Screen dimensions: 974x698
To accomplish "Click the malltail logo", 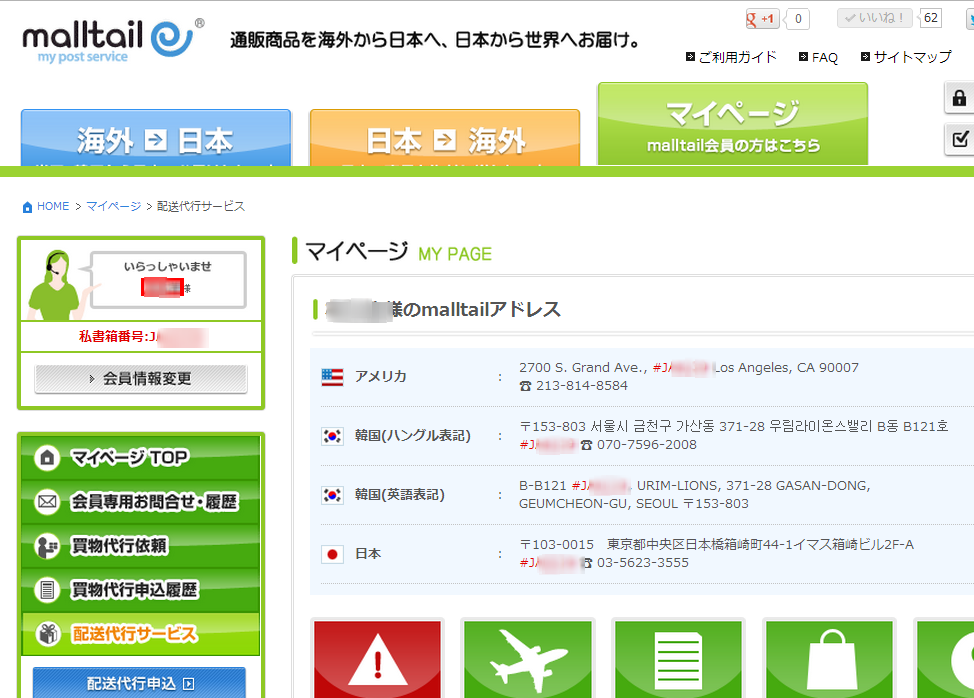I will tap(113, 41).
